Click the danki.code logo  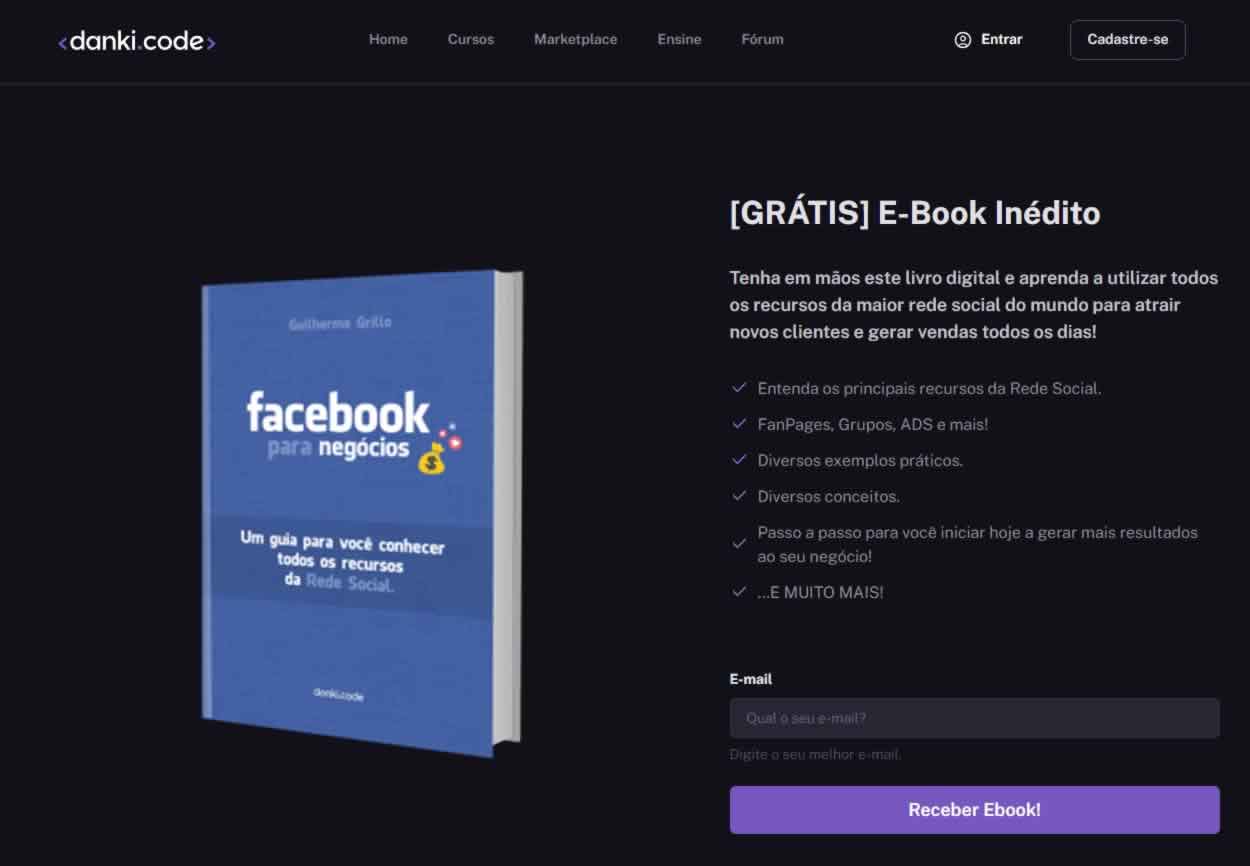[136, 40]
